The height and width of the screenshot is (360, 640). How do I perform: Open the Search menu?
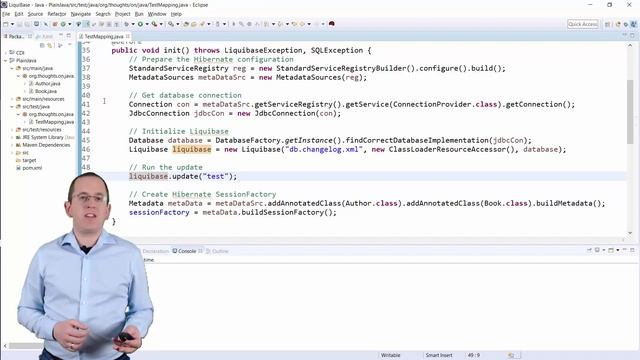(x=103, y=14)
